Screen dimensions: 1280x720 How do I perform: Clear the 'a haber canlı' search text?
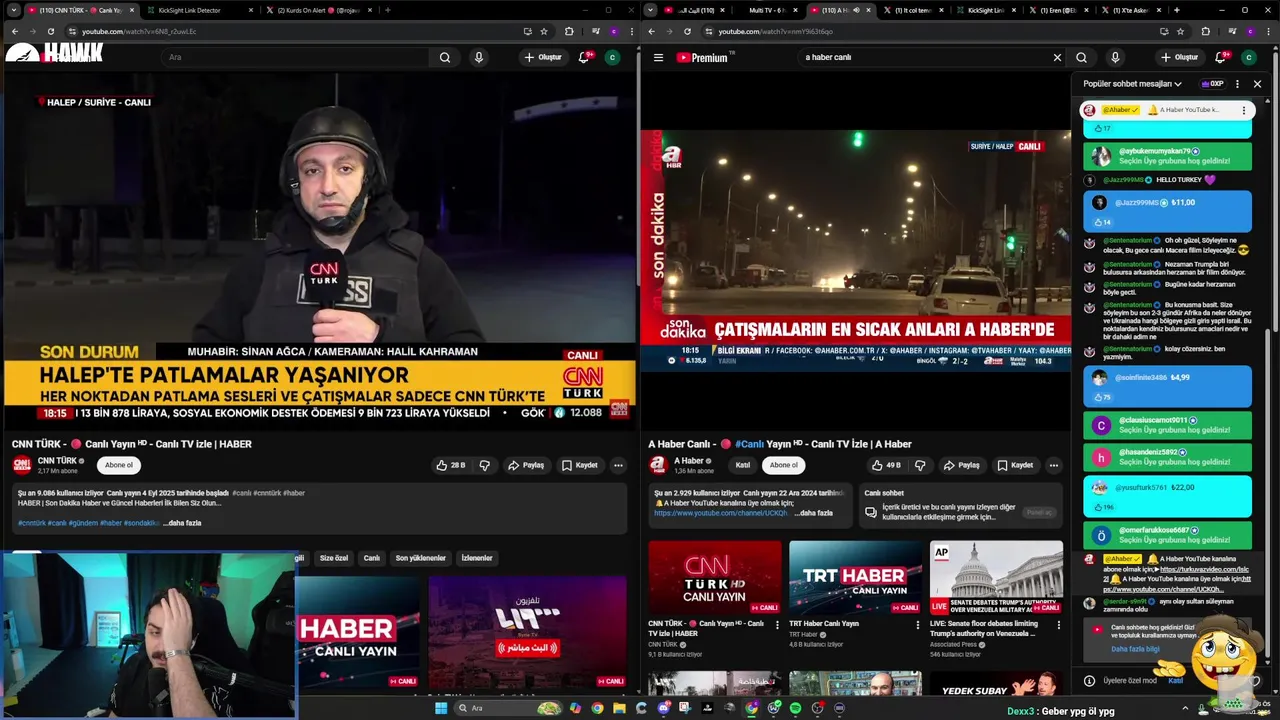(x=1057, y=57)
